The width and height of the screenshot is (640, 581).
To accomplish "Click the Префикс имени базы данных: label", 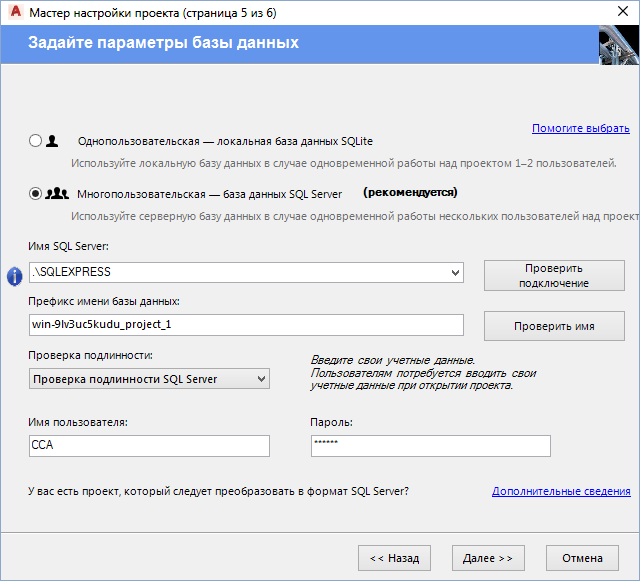I will pyautogui.click(x=104, y=301).
